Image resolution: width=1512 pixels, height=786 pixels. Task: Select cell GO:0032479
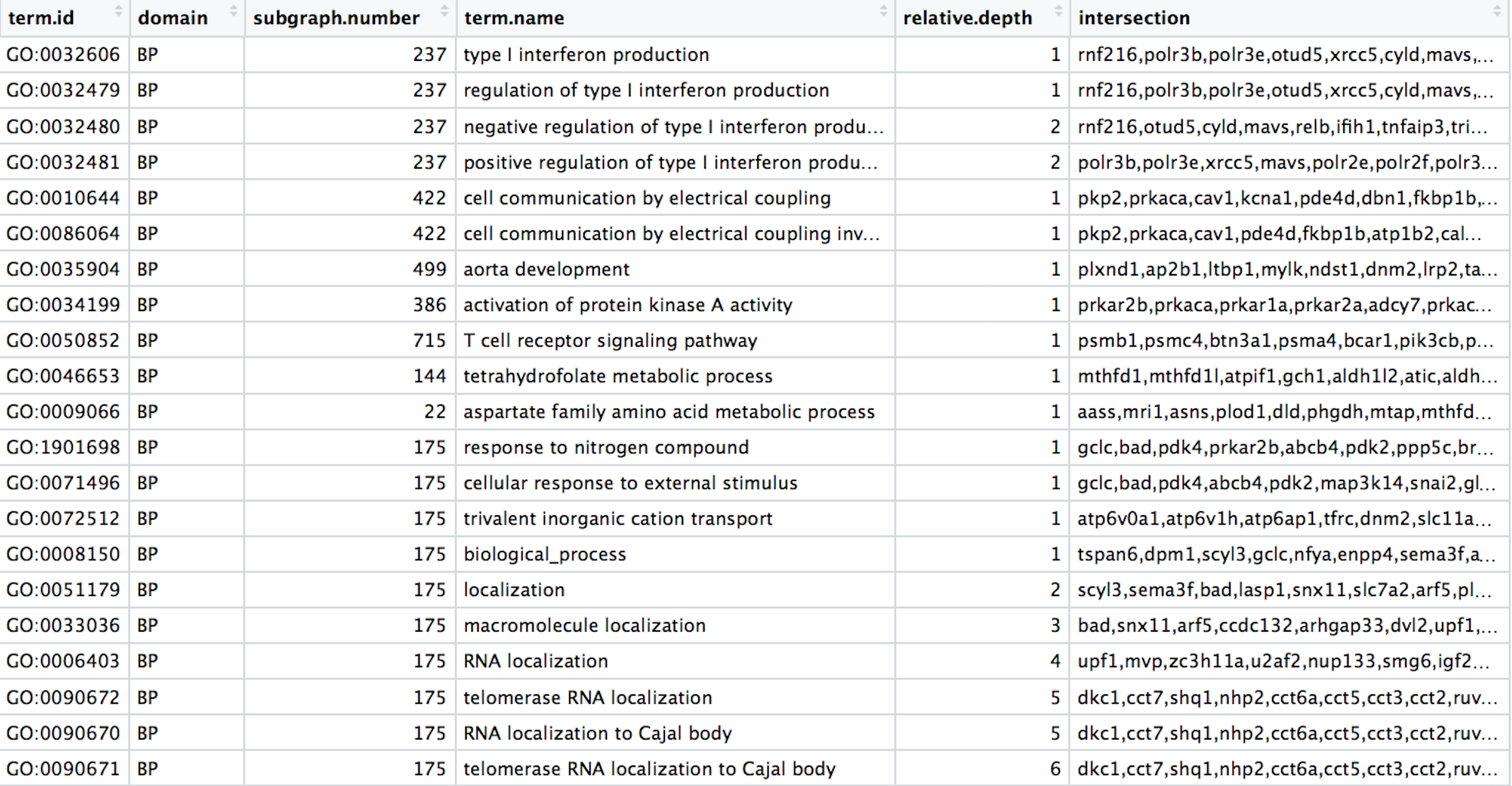pyautogui.click(x=65, y=90)
